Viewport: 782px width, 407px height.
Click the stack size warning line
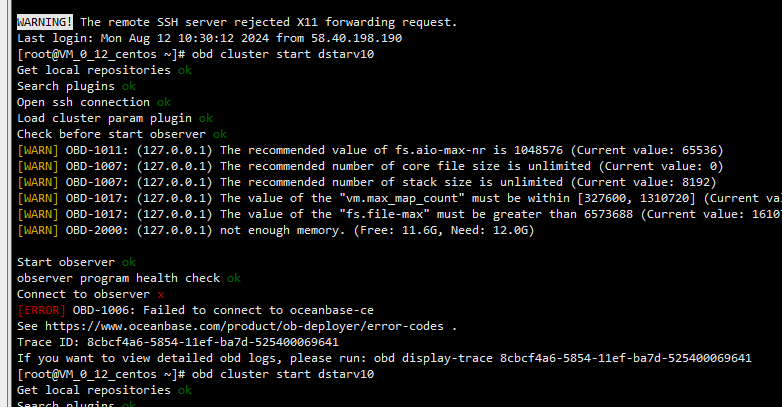coord(367,182)
